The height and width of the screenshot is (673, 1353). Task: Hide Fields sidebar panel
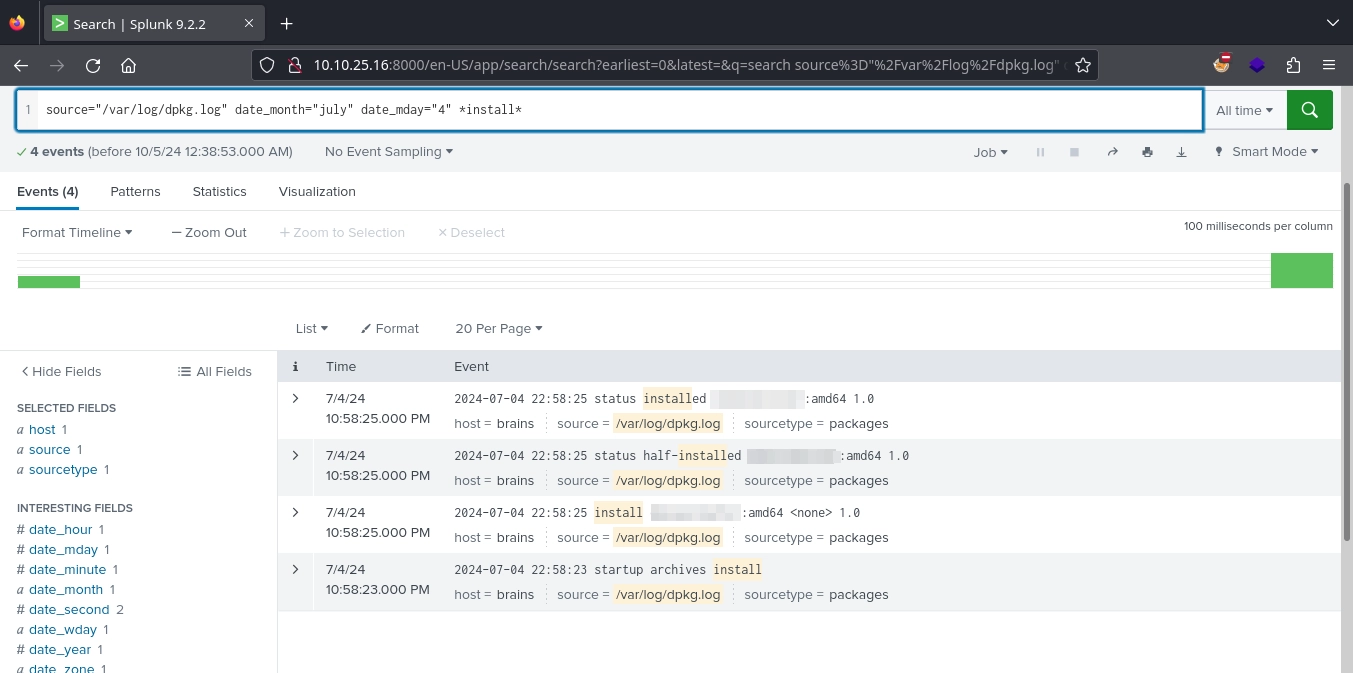point(61,371)
